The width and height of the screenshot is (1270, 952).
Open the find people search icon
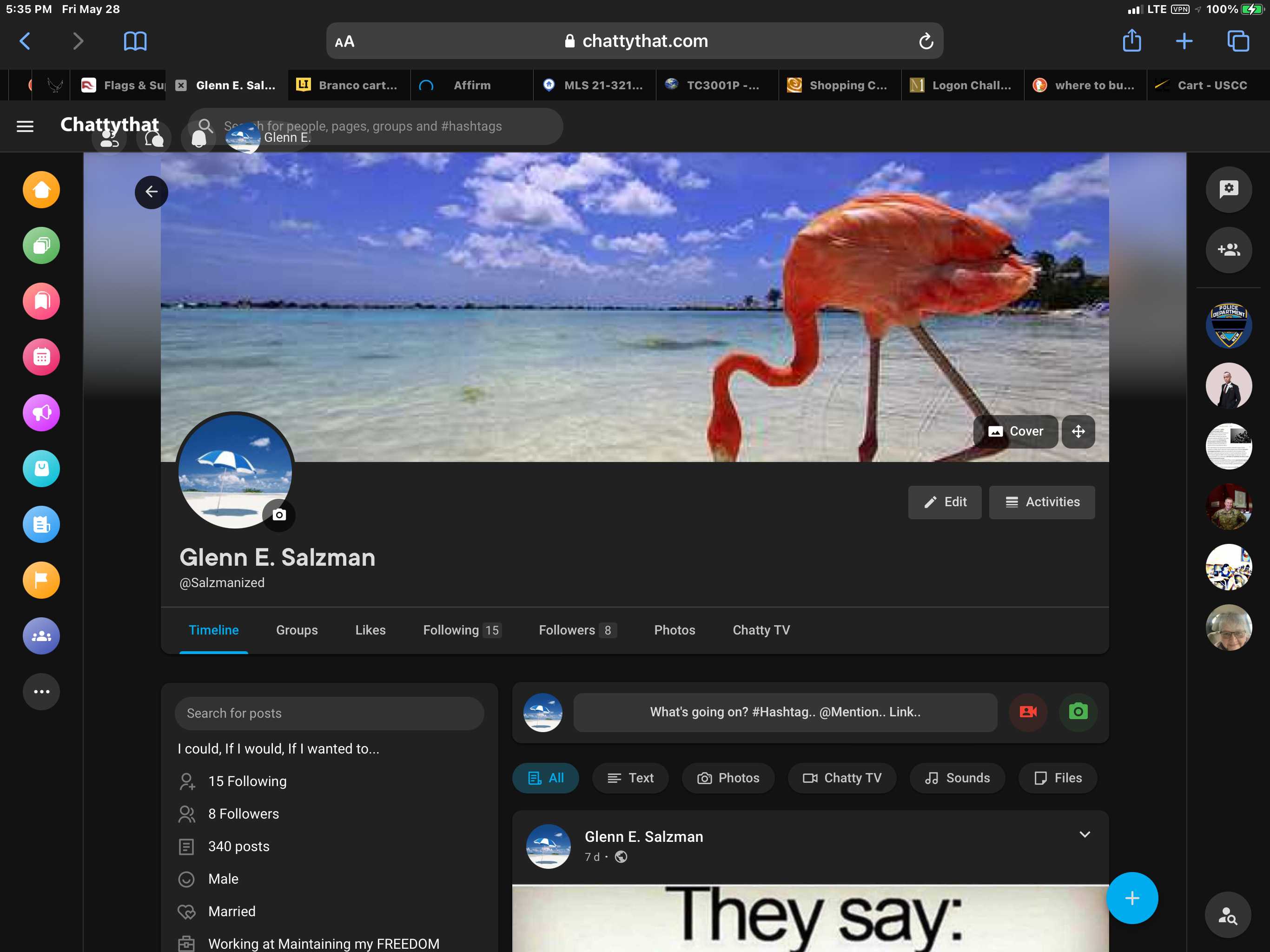click(1228, 914)
